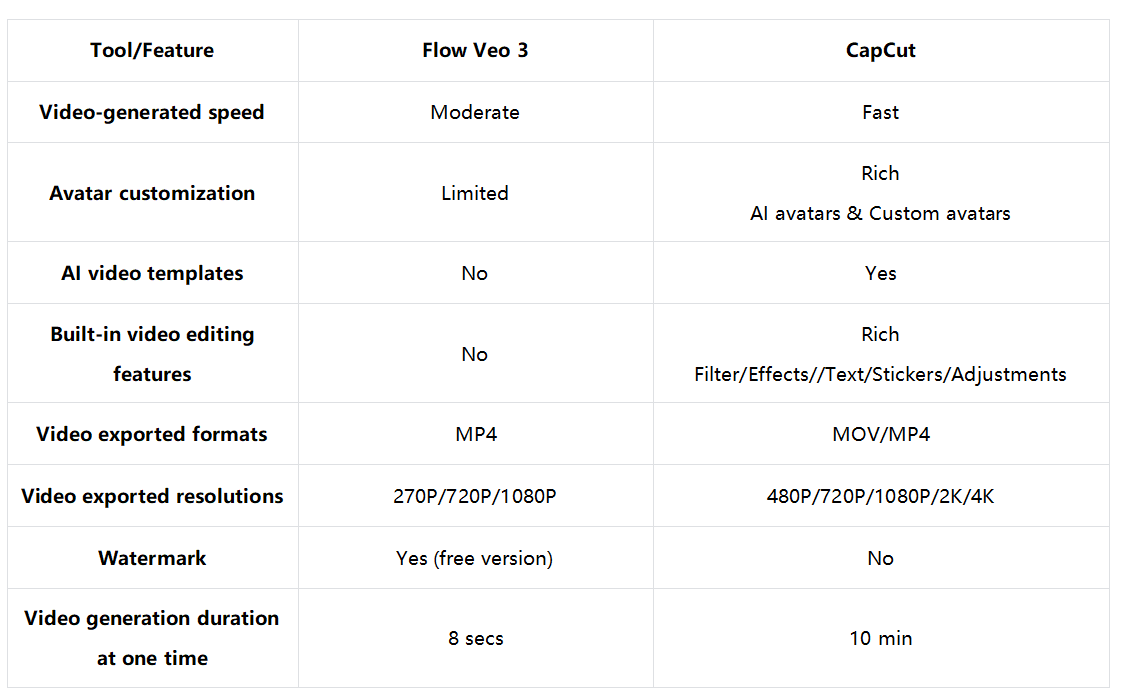The height and width of the screenshot is (694, 1121).
Task: Click the Limited avatar cell
Action: (475, 193)
